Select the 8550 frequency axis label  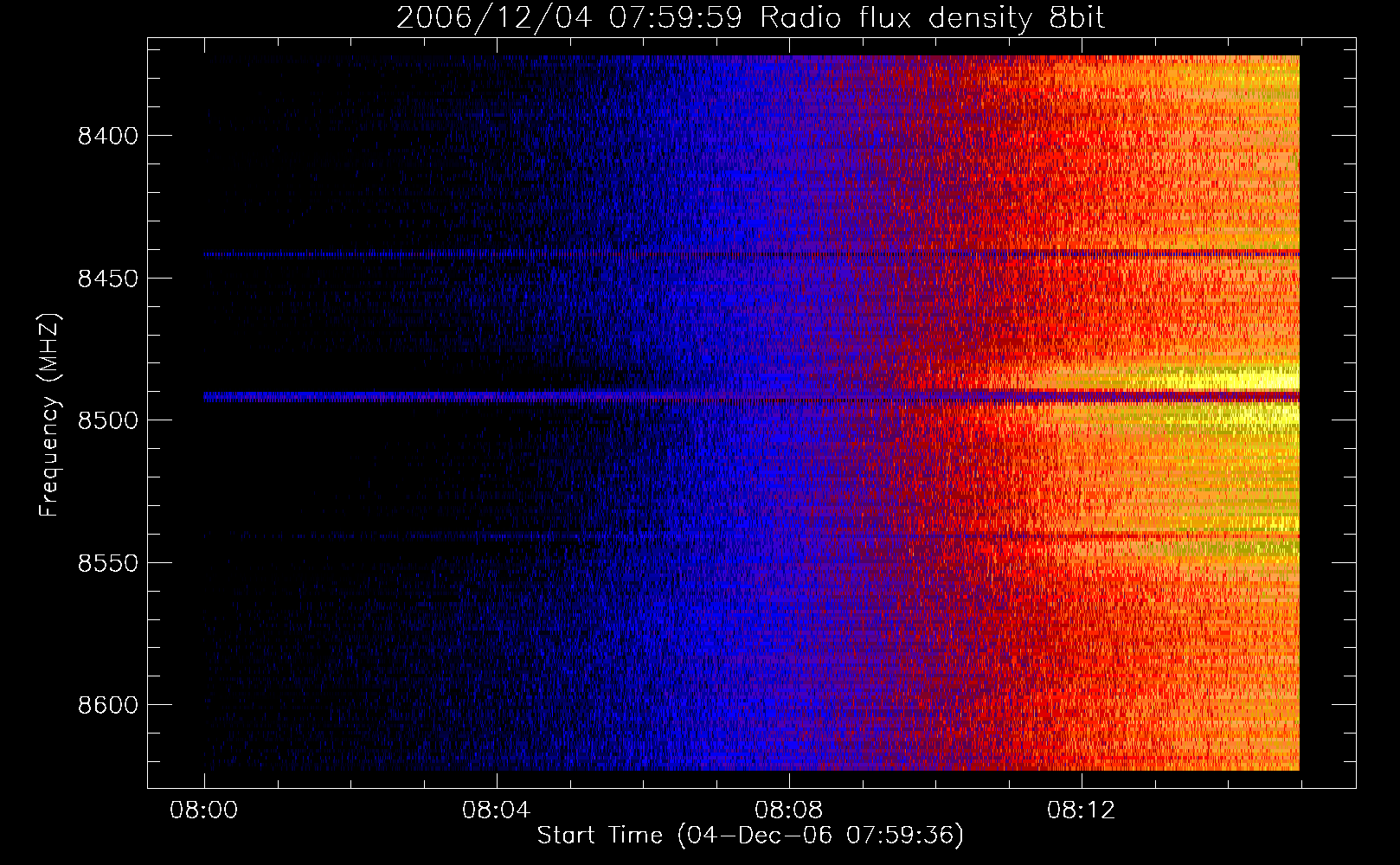108,563
